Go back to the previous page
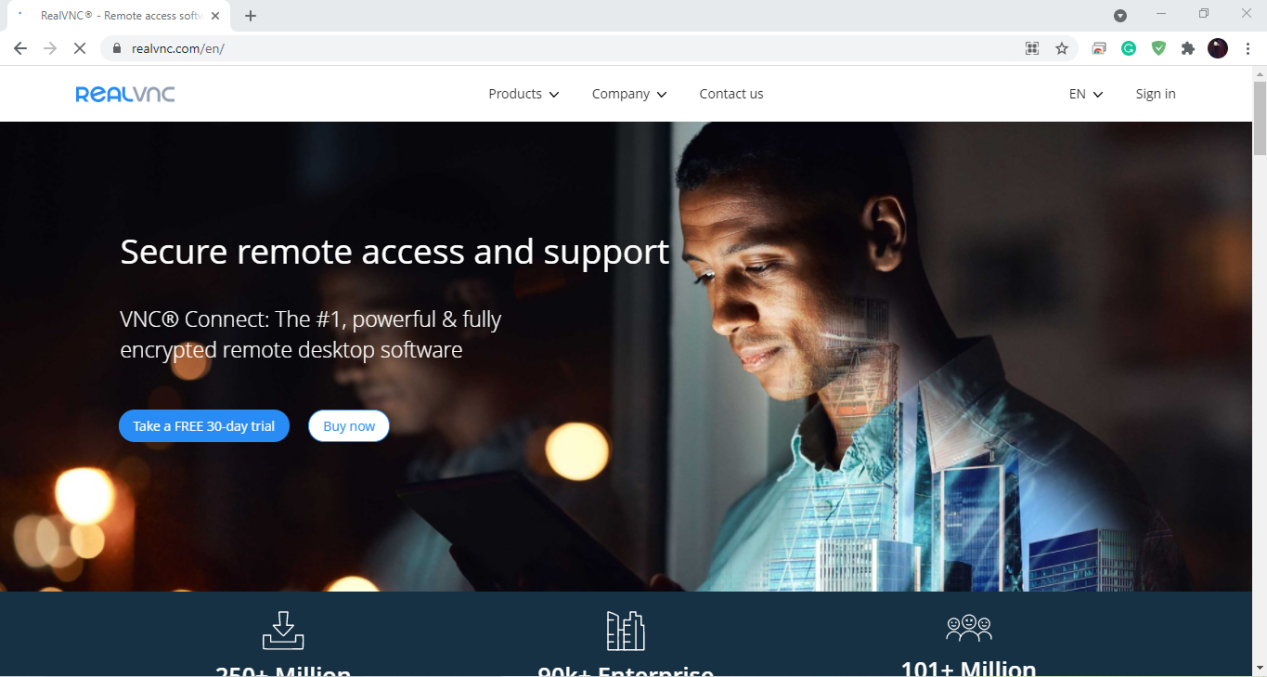The width and height of the screenshot is (1267, 677). (20, 48)
